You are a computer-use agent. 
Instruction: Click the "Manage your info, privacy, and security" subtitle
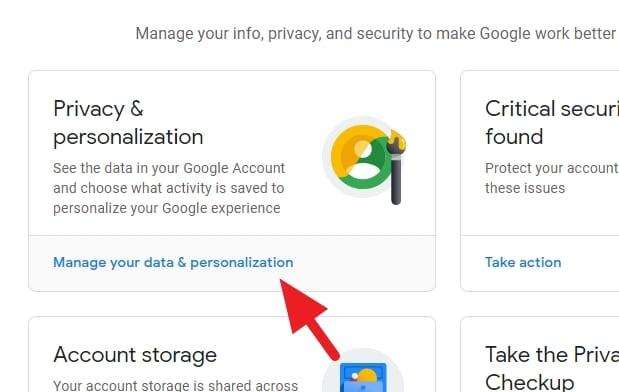tap(377, 34)
